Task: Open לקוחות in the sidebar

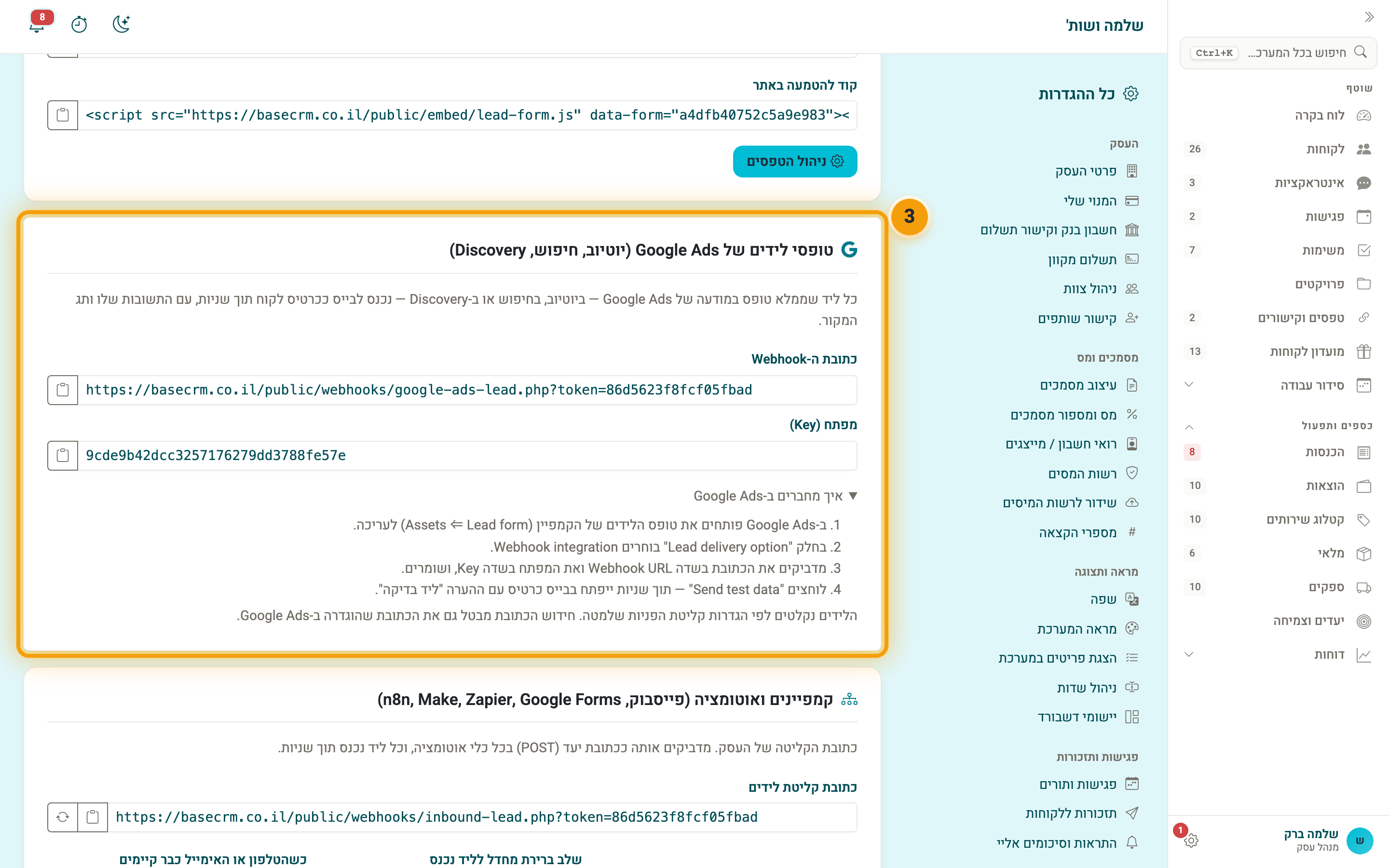Action: 1278,149
